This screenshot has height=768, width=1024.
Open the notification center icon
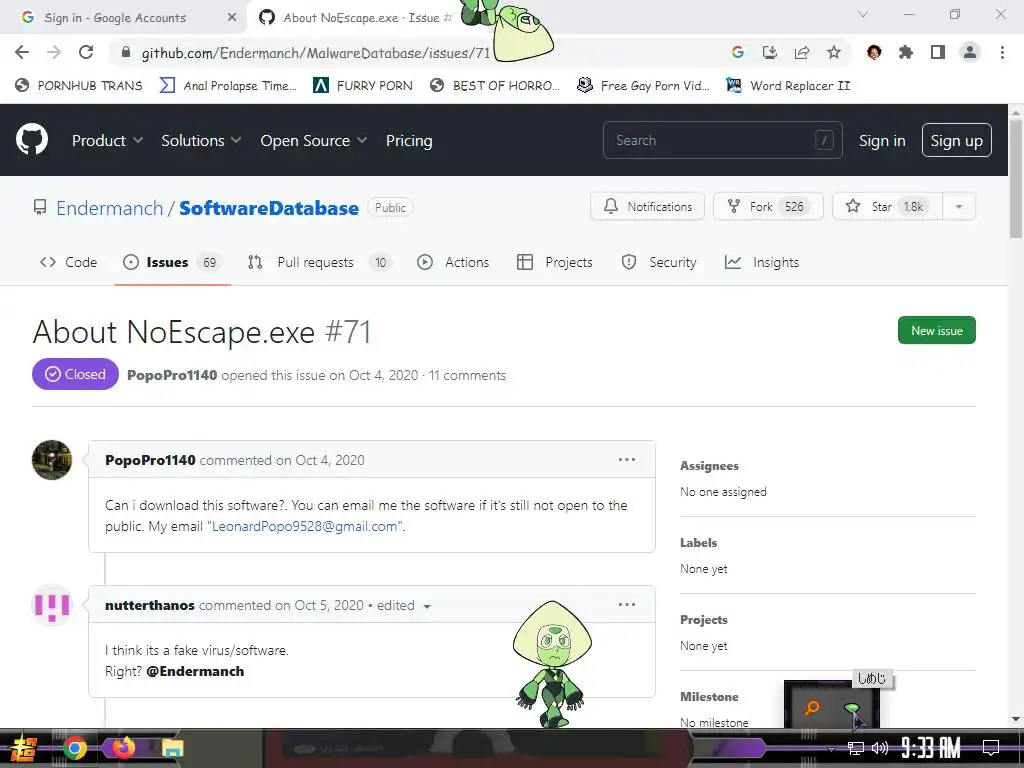pos(991,748)
